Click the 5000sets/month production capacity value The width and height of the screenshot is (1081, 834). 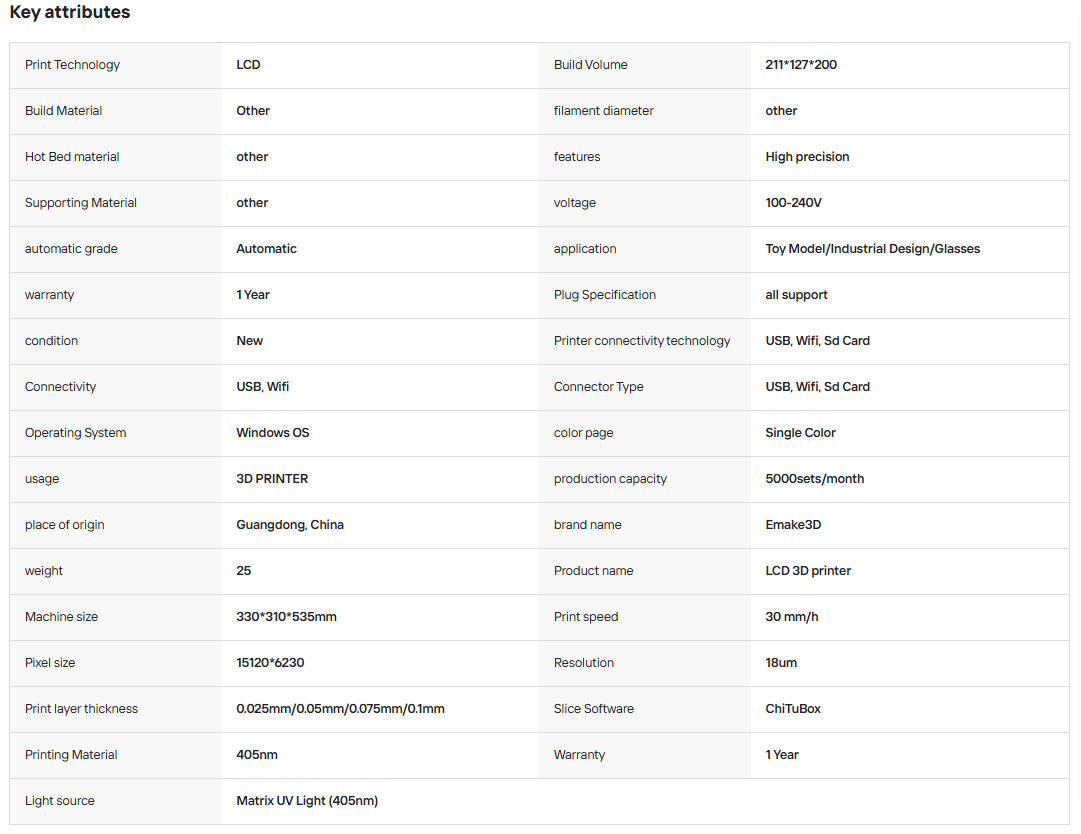pos(815,479)
